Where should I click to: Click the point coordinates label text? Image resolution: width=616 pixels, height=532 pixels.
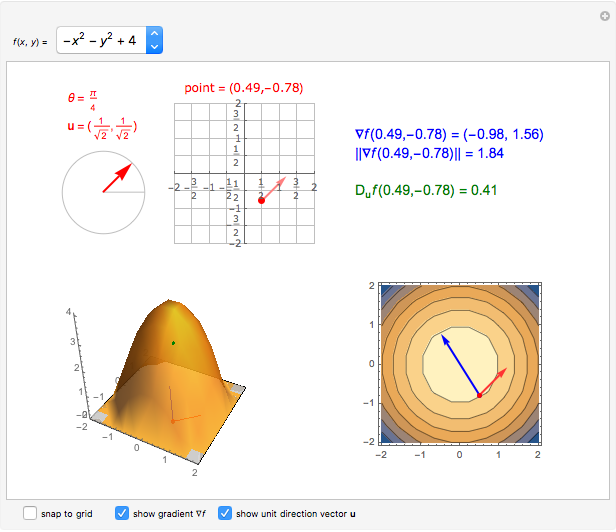[244, 88]
